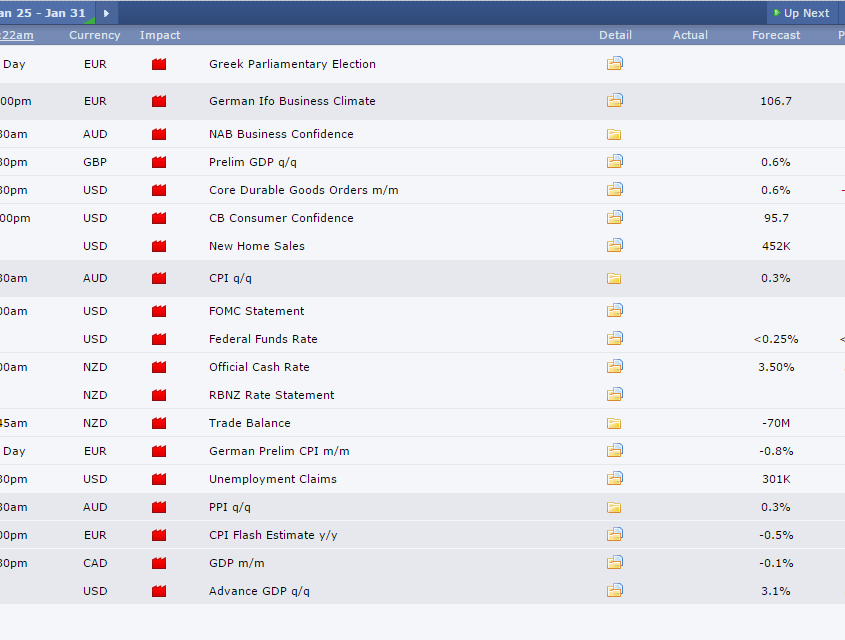Open detail folder for NAB Business Confidence
This screenshot has width=845, height=640.
[x=614, y=134]
